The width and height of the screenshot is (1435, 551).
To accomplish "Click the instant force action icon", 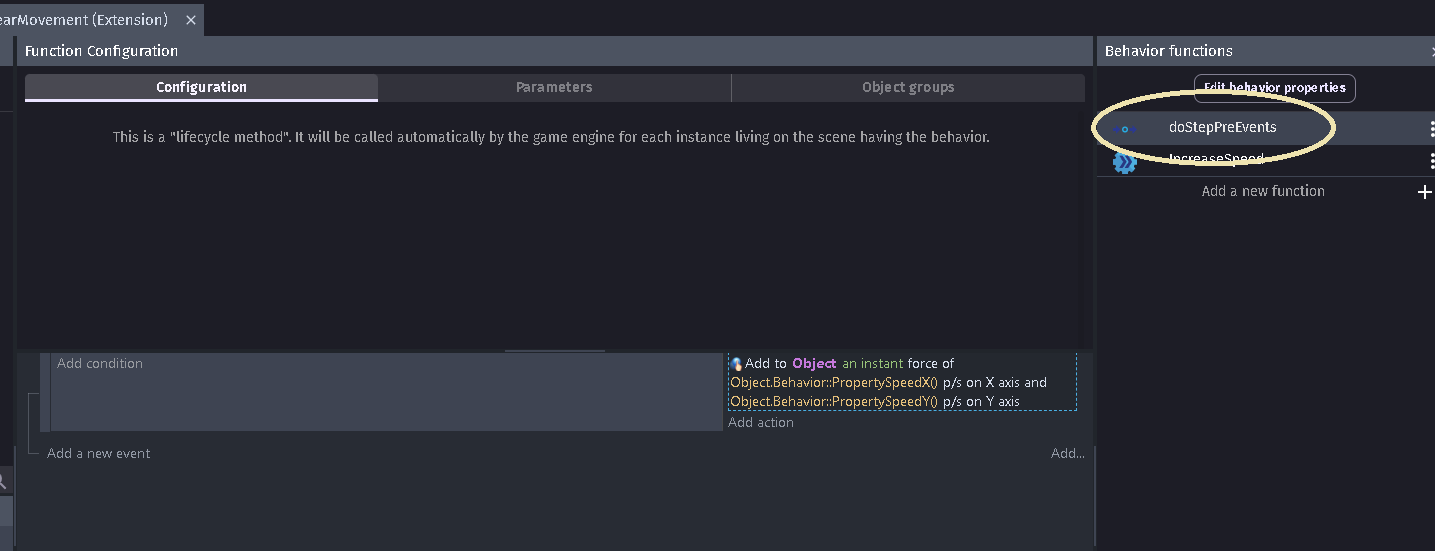I will coord(736,364).
